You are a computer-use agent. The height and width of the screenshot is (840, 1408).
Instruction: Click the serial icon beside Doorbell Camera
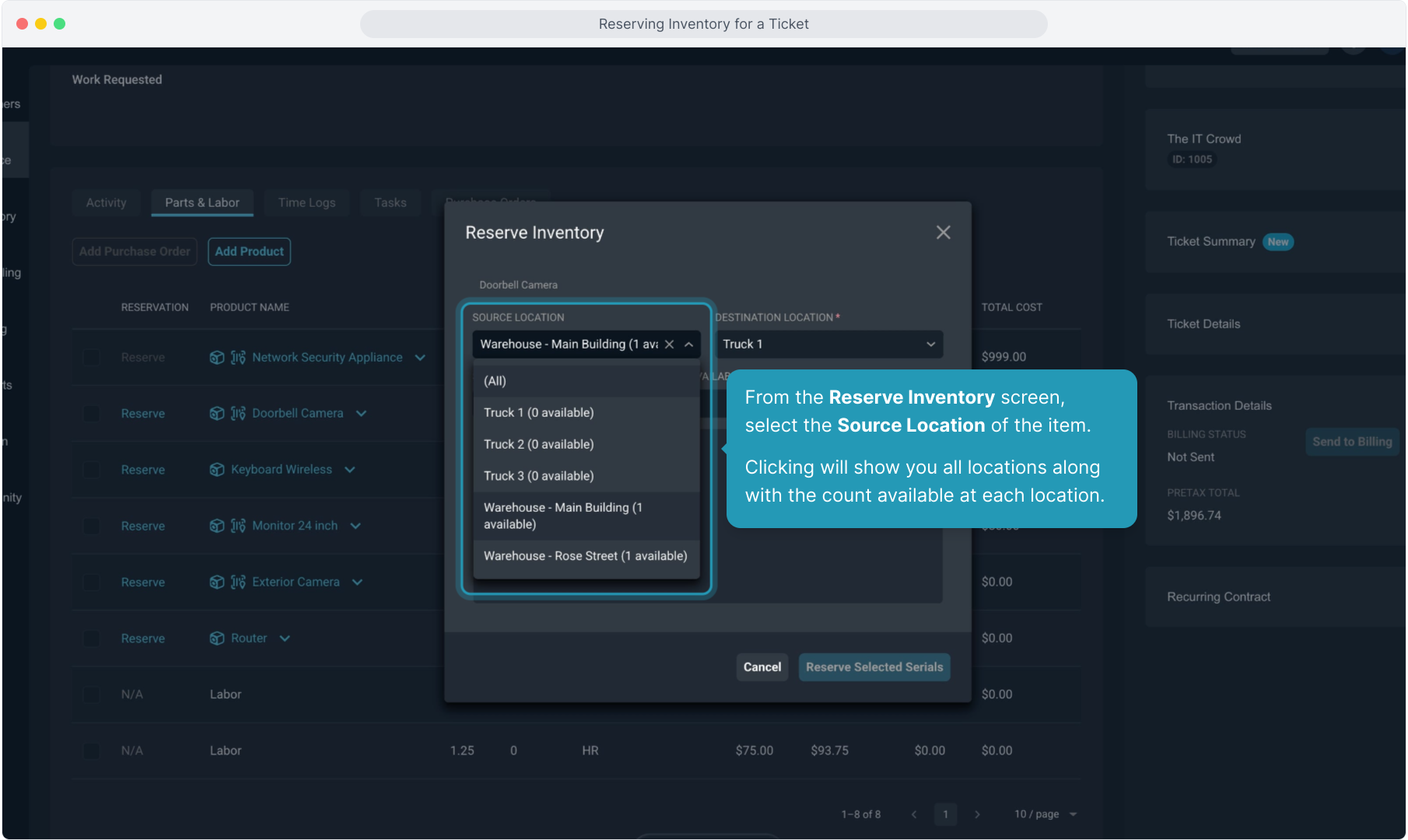pyautogui.click(x=238, y=414)
